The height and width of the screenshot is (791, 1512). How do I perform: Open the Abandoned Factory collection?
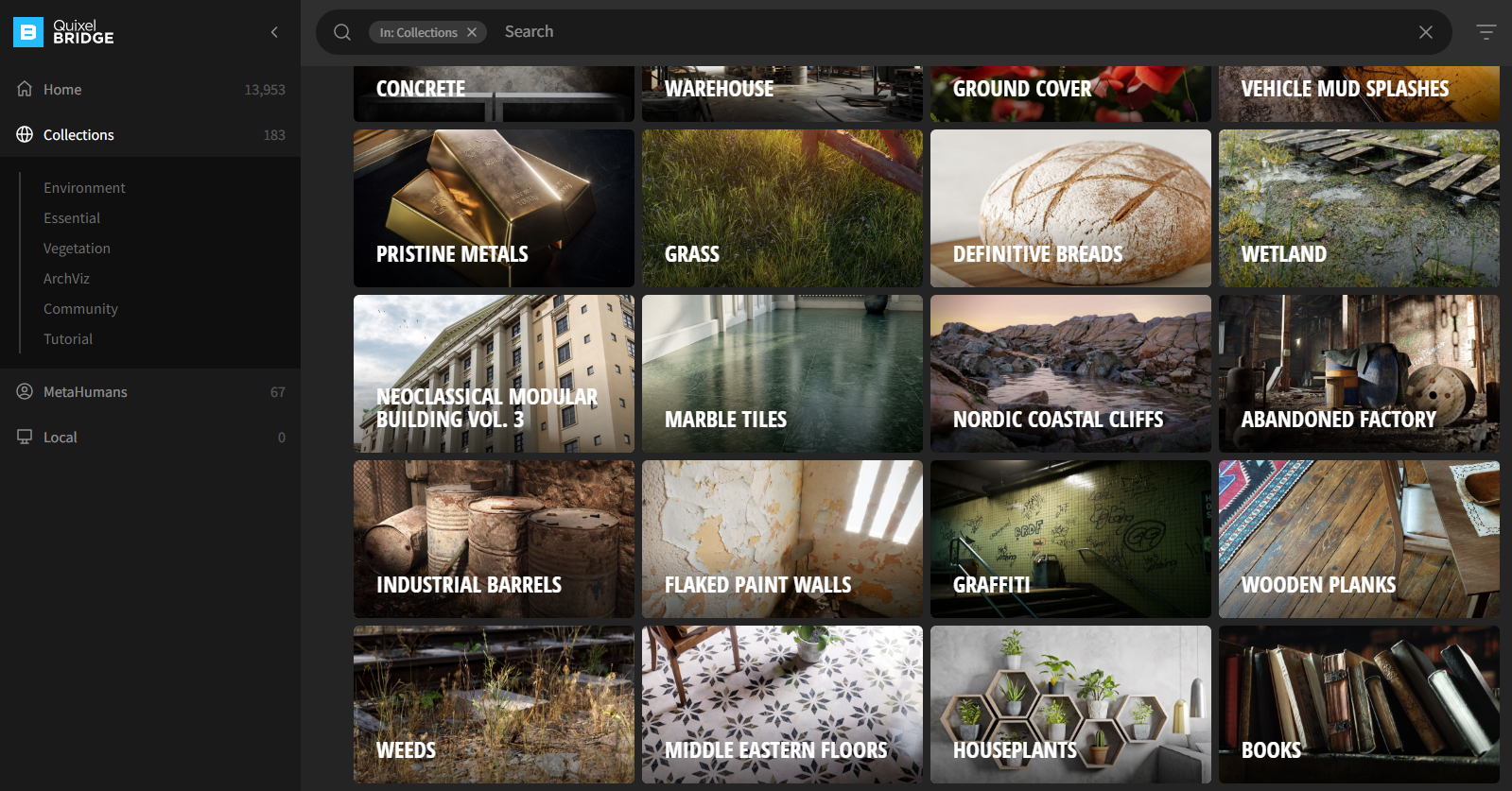(1359, 373)
